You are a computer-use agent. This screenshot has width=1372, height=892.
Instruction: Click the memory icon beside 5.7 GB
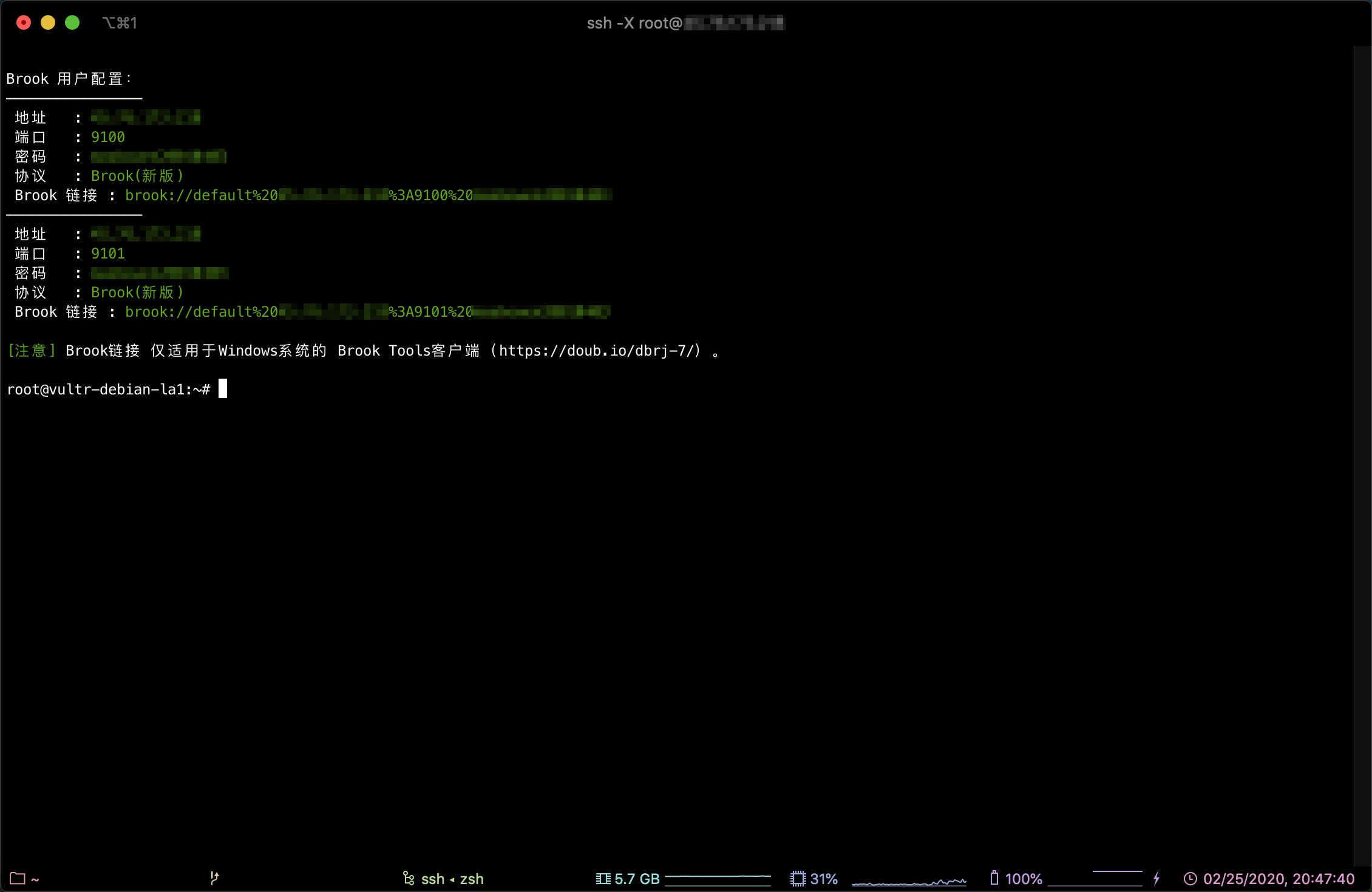click(603, 879)
